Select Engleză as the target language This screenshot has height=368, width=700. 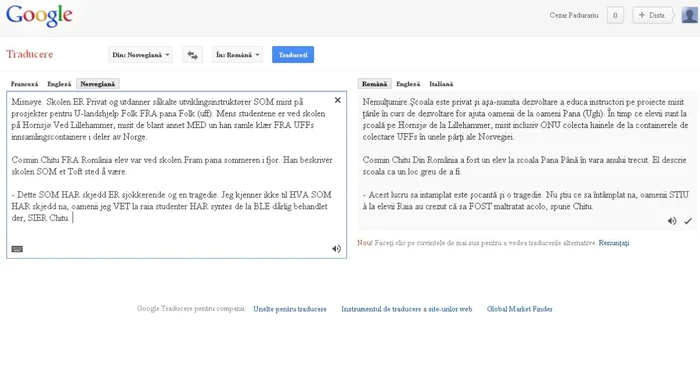click(408, 84)
